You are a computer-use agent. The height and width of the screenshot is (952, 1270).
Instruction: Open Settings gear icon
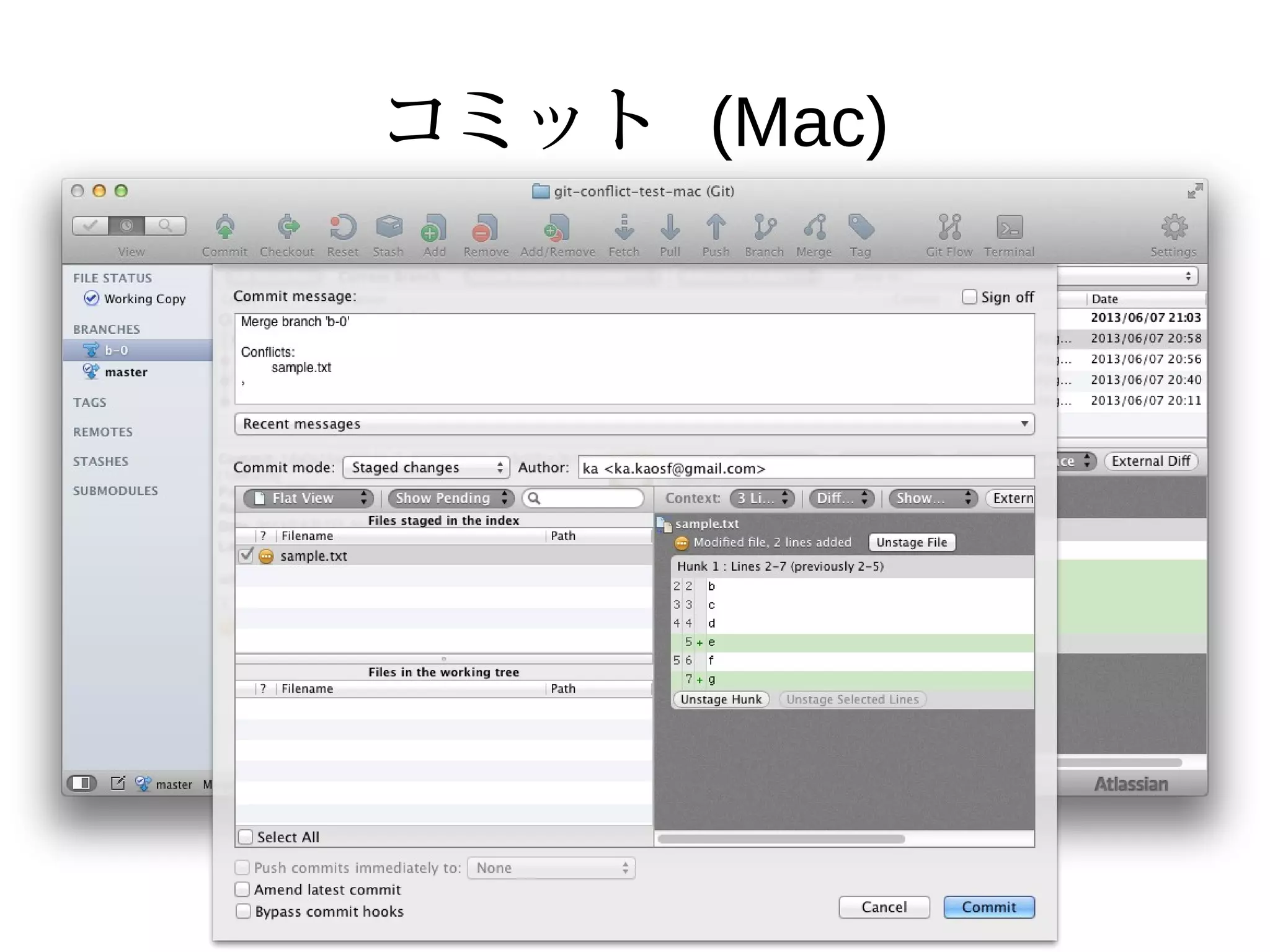click(x=1173, y=228)
